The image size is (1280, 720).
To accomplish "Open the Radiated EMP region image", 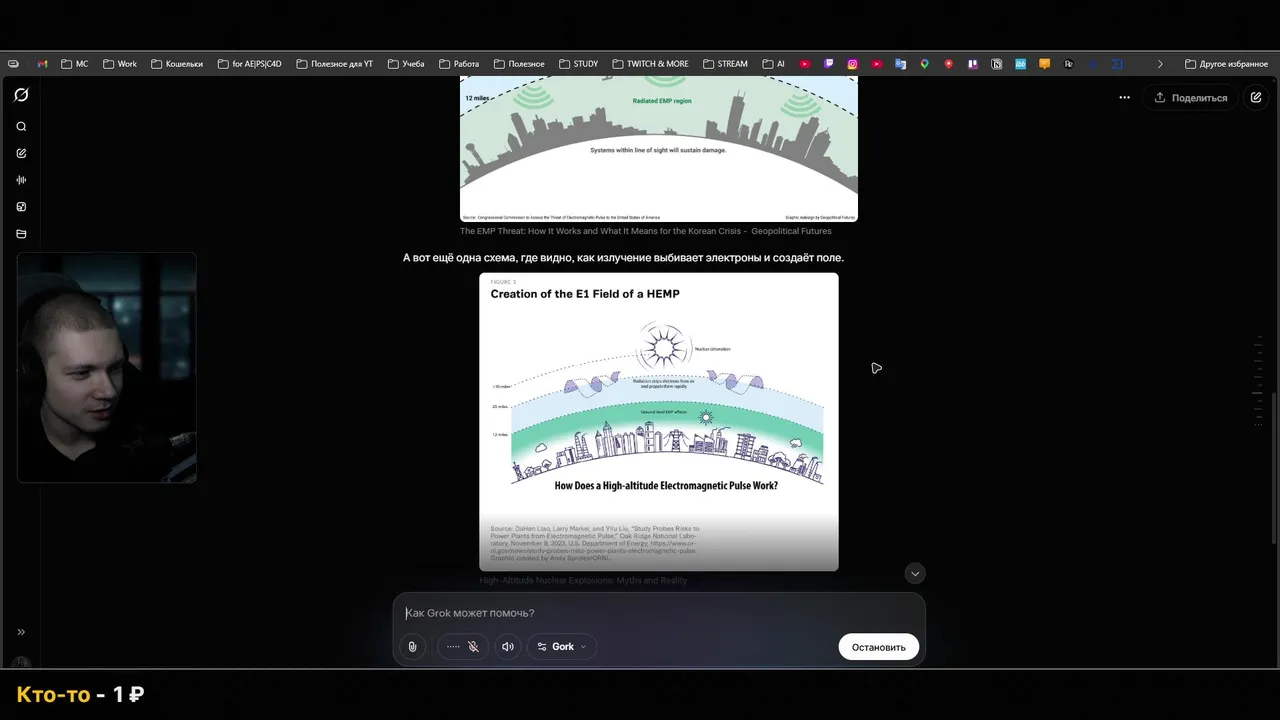I will coord(659,148).
